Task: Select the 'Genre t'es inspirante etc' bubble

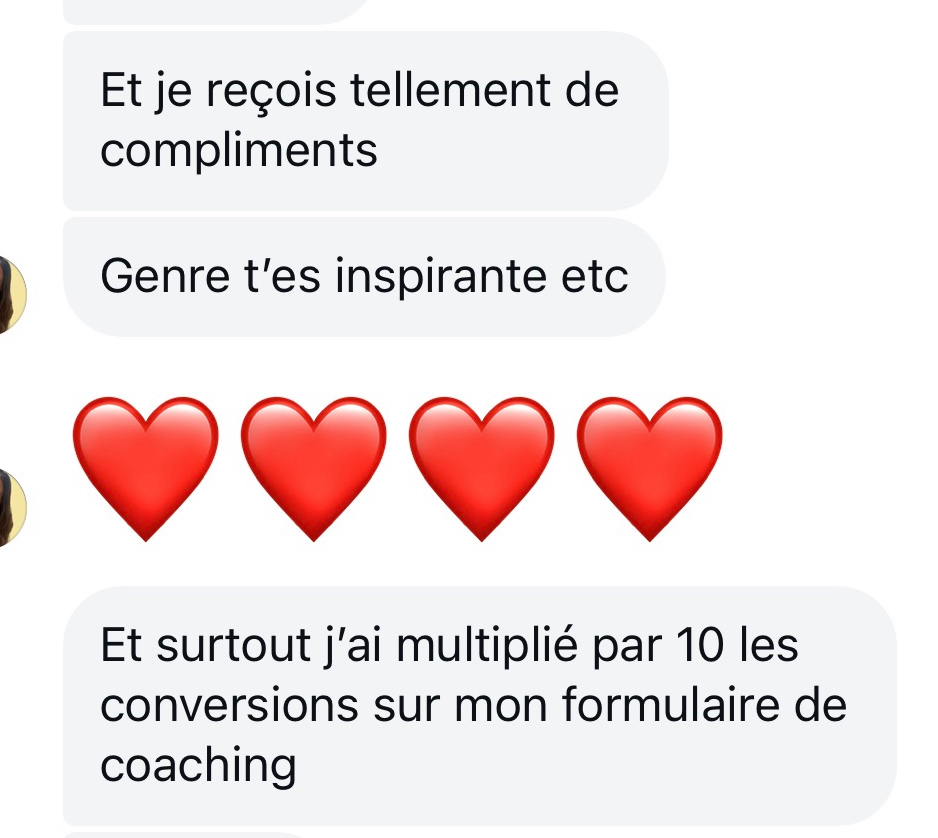Action: 364,277
